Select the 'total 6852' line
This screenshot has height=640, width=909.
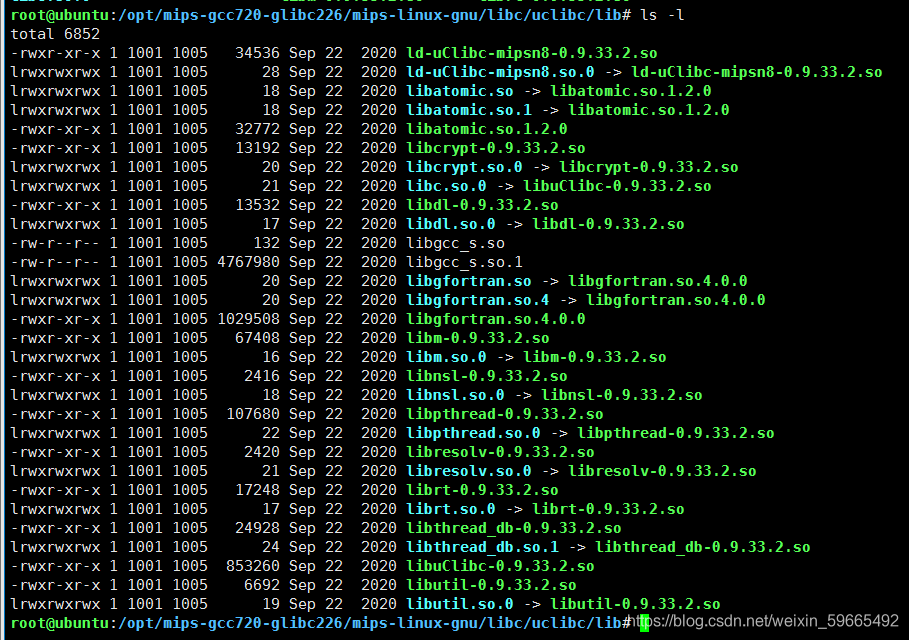(x=55, y=34)
